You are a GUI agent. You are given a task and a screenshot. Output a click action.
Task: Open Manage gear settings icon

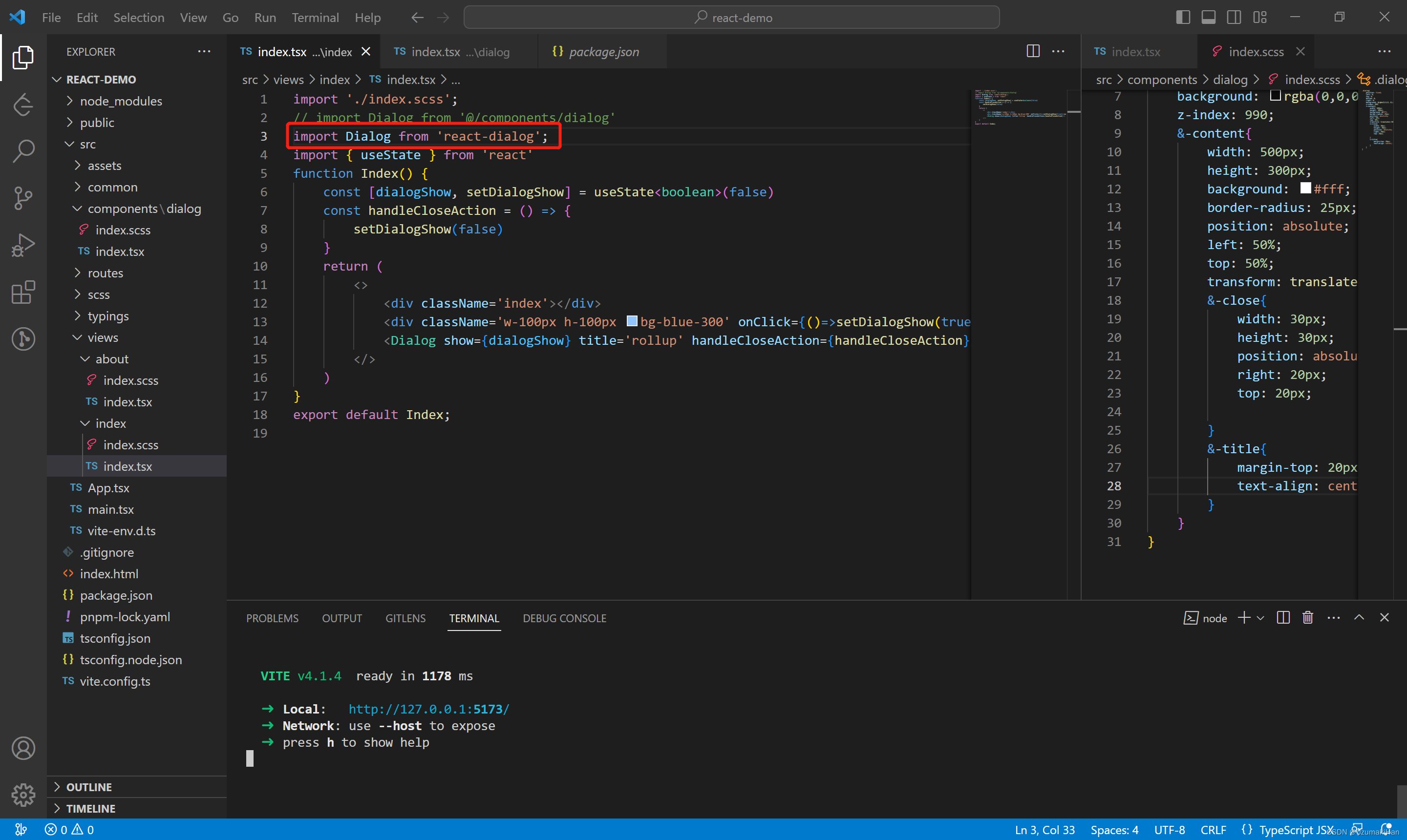click(x=23, y=795)
